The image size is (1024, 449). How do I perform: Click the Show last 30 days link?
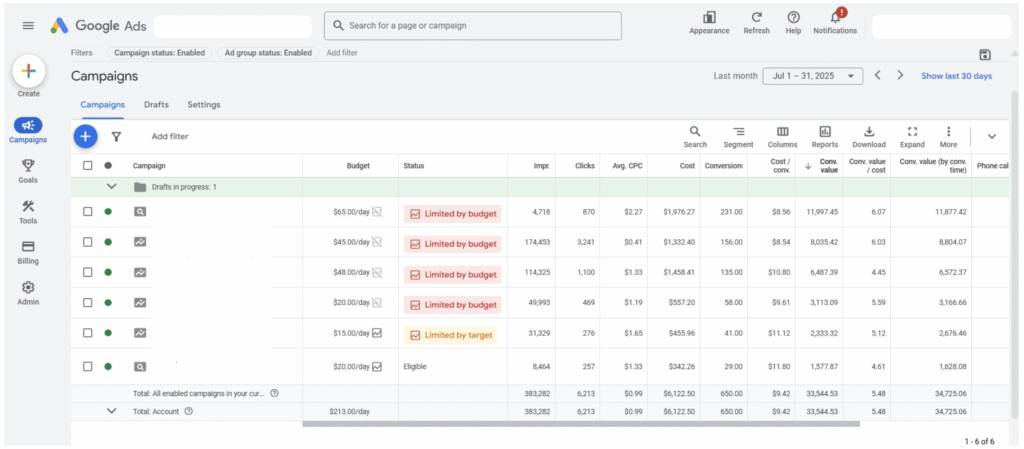point(956,76)
